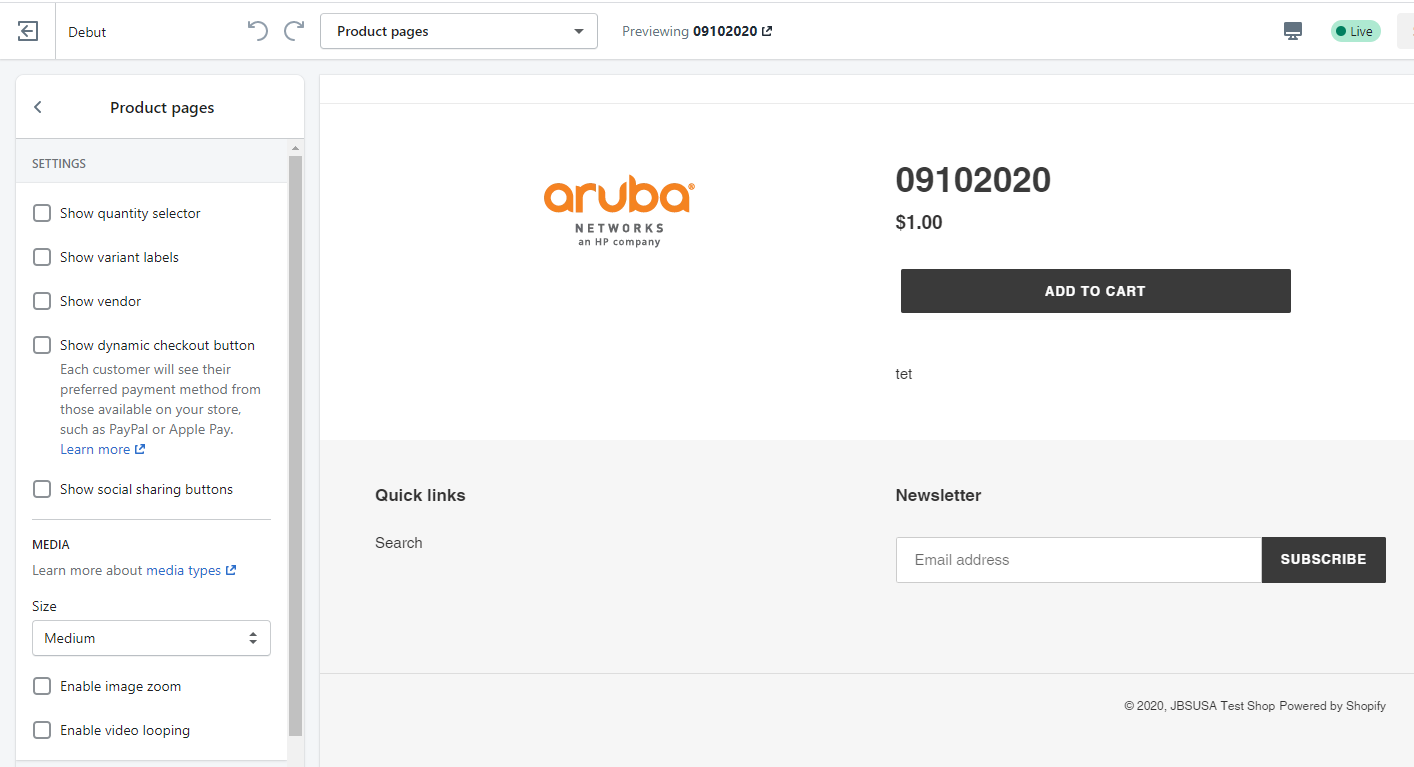Click the Quick links footer heading
This screenshot has height=767, width=1414.
coord(420,495)
